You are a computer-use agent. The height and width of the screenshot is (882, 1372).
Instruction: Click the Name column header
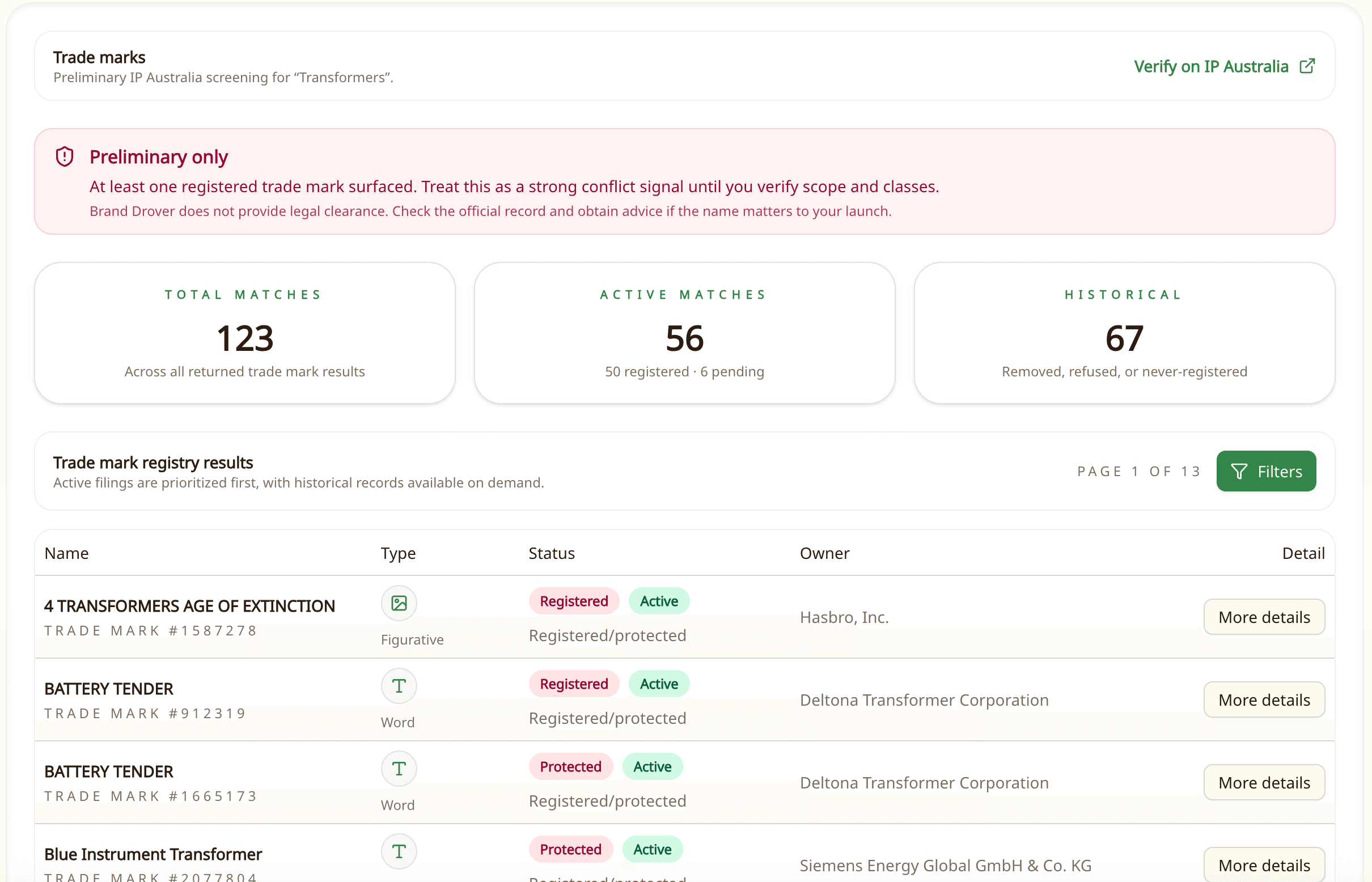(66, 553)
